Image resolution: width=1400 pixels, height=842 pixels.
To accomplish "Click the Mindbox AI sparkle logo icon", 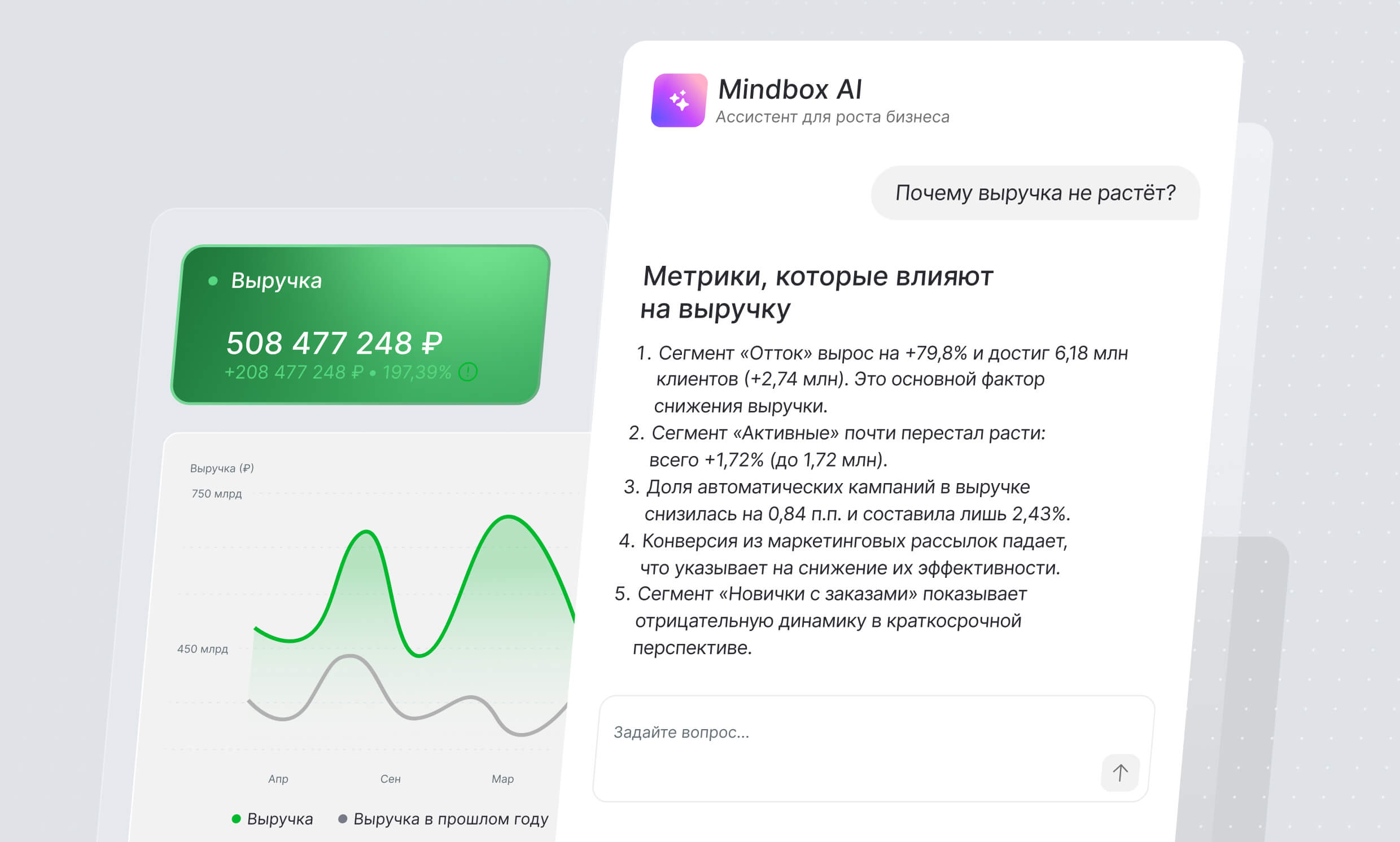I will point(679,100).
